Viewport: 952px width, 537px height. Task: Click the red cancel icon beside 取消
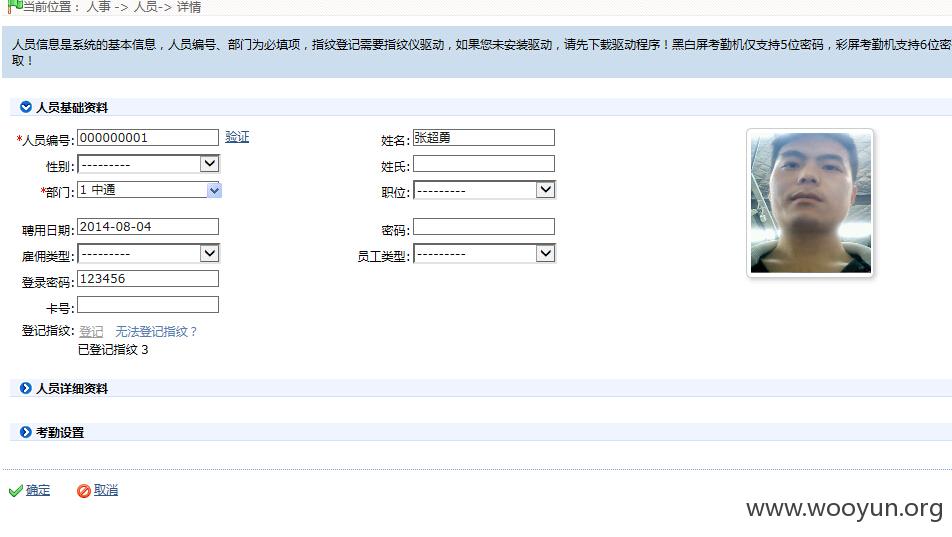(x=84, y=491)
